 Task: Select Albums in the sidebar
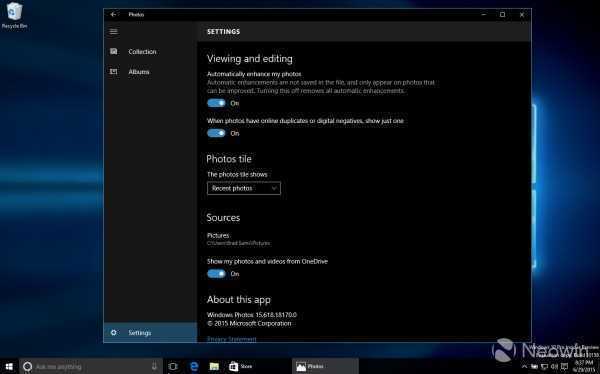139,72
